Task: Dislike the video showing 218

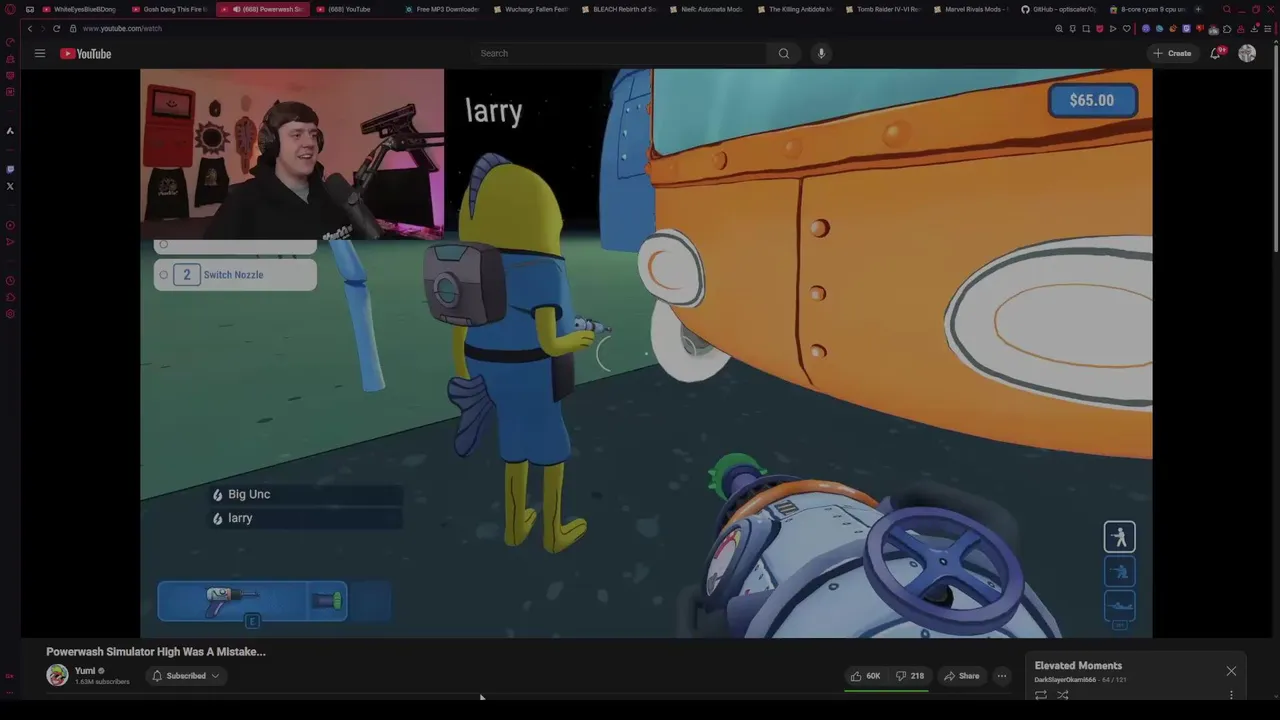Action: [910, 676]
